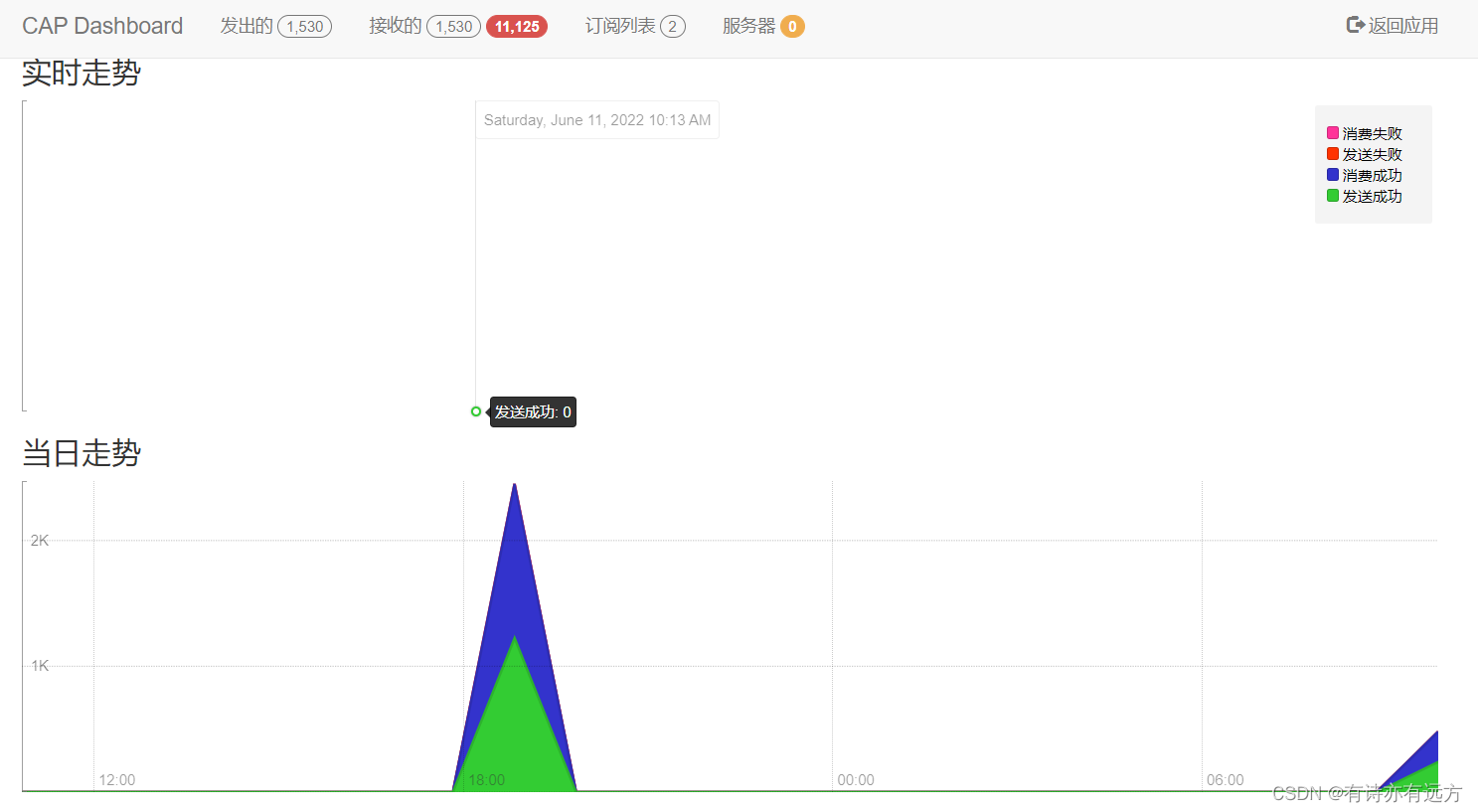Click the green 发送成功 legend swatch

pyautogui.click(x=1333, y=196)
